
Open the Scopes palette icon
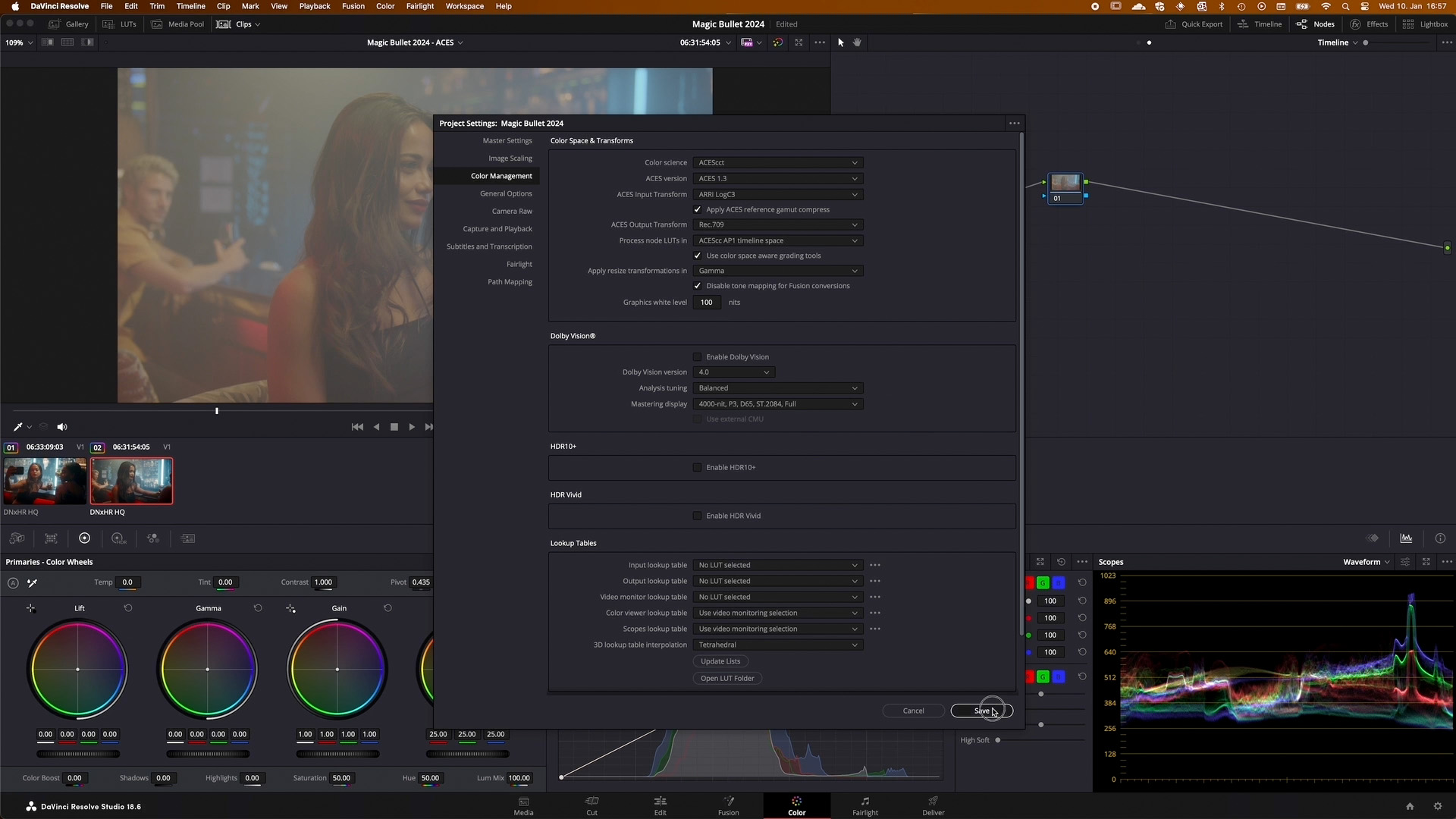tap(1406, 538)
